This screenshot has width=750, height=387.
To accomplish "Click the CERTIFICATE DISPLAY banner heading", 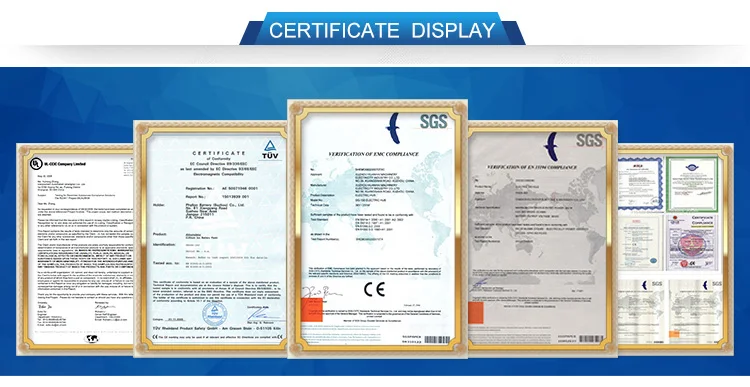I will click(x=382, y=30).
